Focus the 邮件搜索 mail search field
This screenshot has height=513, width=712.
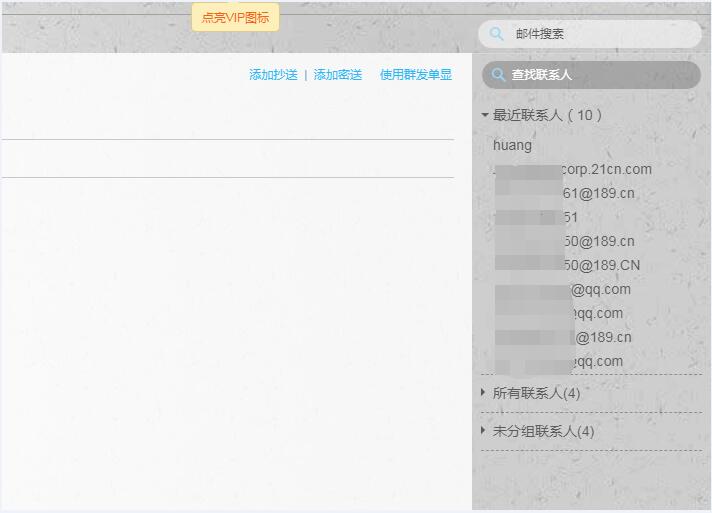tap(600, 34)
